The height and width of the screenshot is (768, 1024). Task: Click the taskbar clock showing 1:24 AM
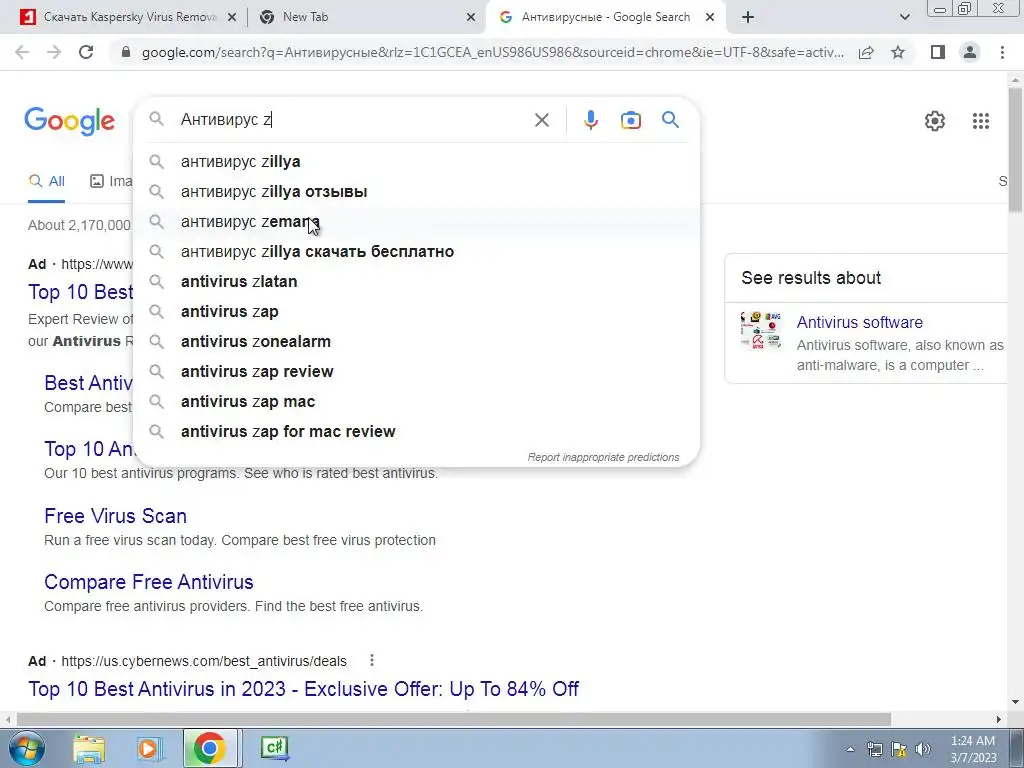click(973, 749)
